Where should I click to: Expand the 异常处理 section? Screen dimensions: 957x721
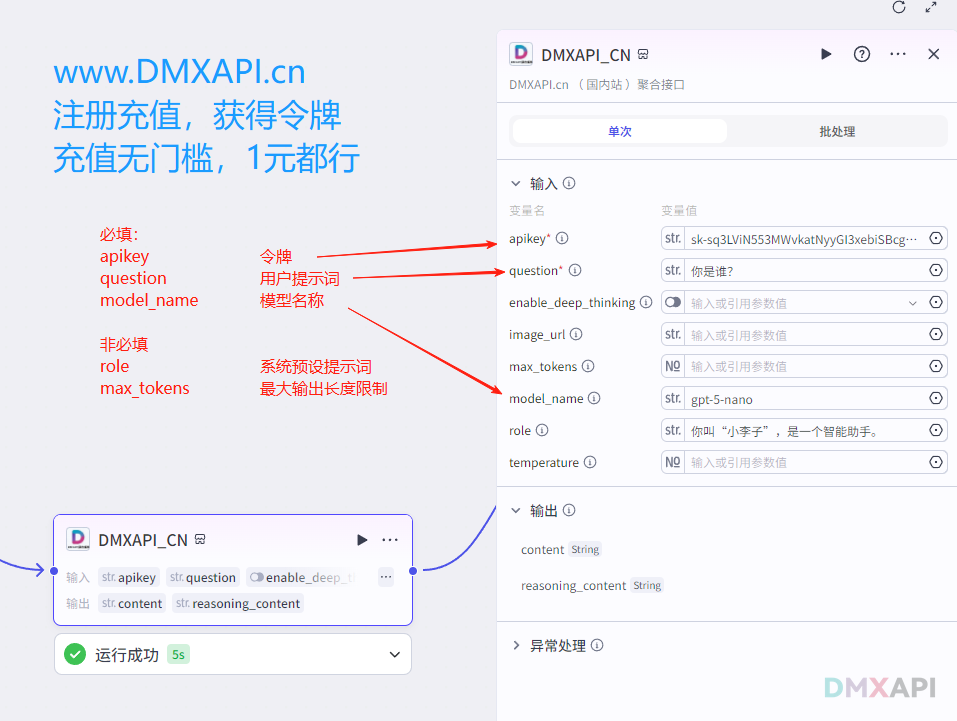click(x=516, y=646)
